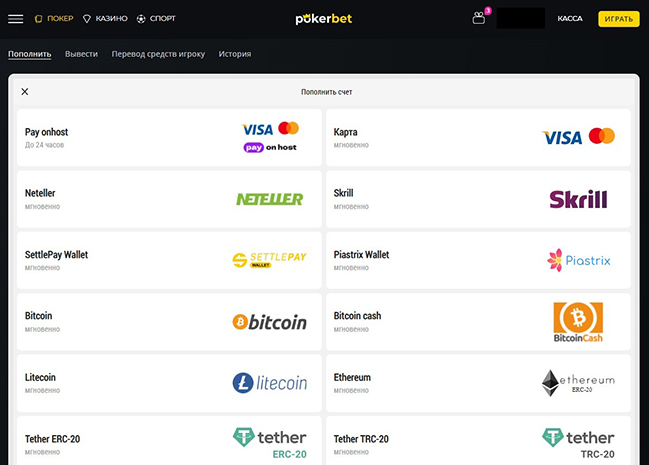
Task: Pick the Neteller logo option
Action: click(269, 199)
